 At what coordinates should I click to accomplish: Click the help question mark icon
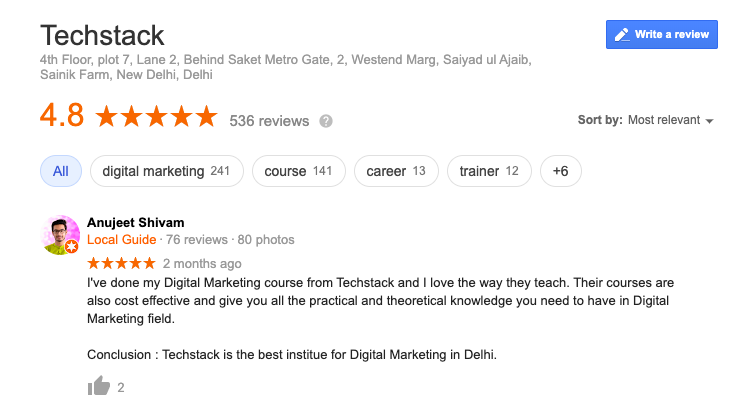(x=326, y=121)
